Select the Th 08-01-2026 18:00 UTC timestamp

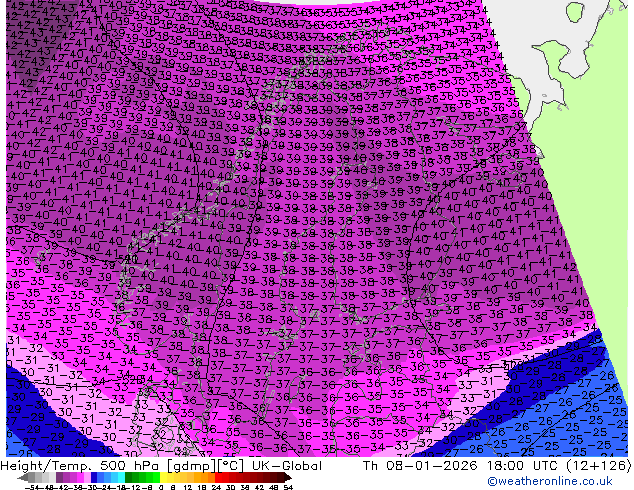[x=497, y=466]
